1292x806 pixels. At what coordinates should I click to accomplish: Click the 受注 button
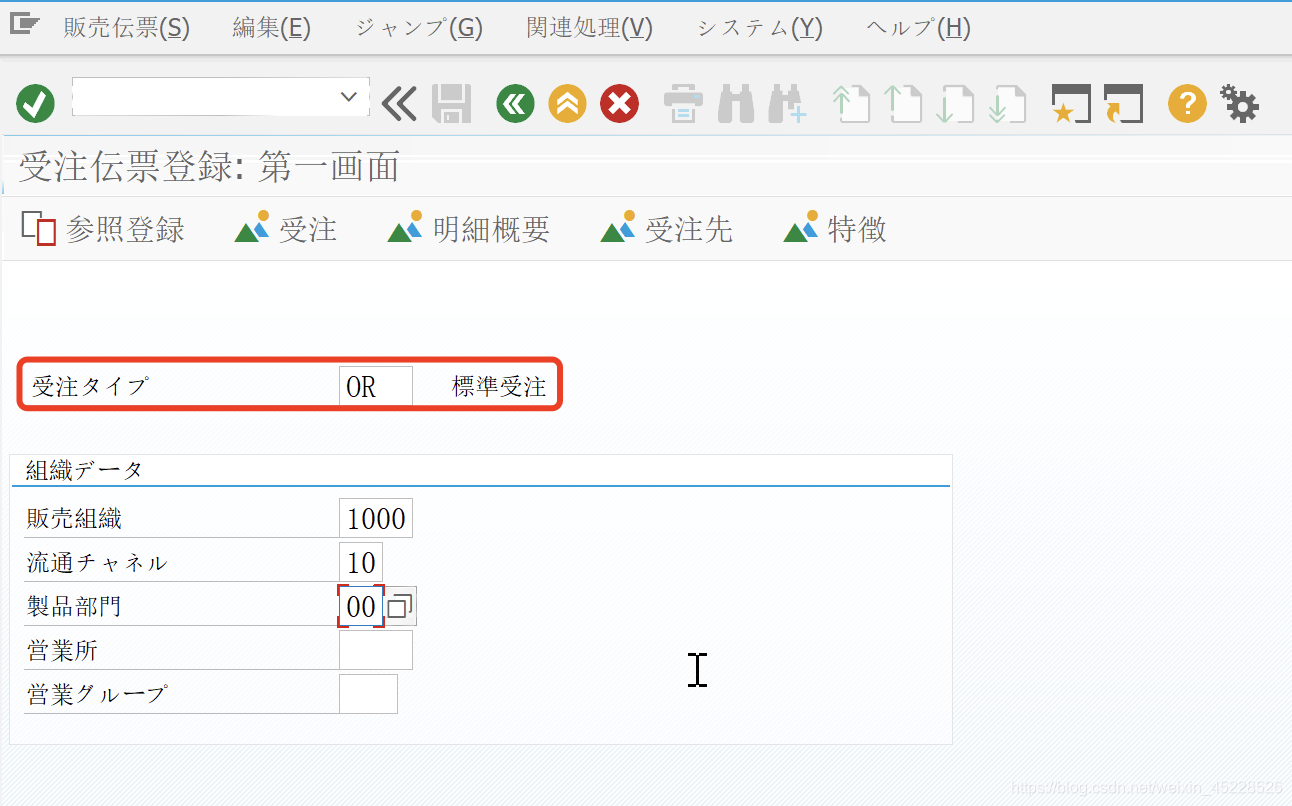[x=286, y=228]
